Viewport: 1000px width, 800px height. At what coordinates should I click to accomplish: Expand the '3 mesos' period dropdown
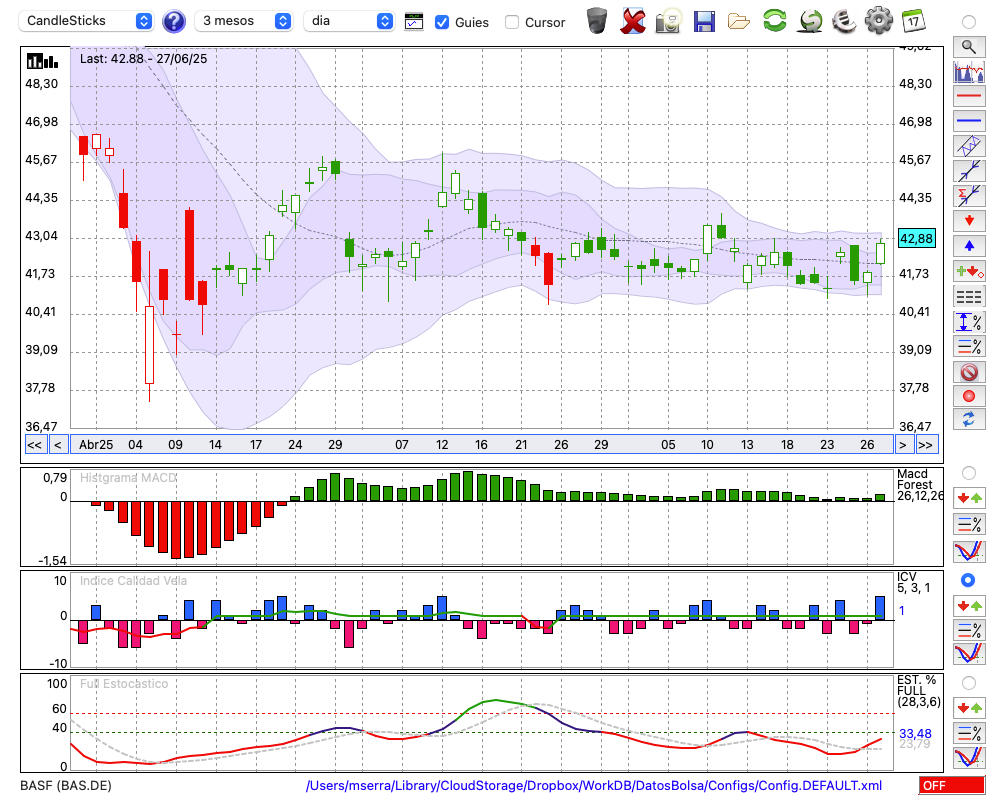243,21
